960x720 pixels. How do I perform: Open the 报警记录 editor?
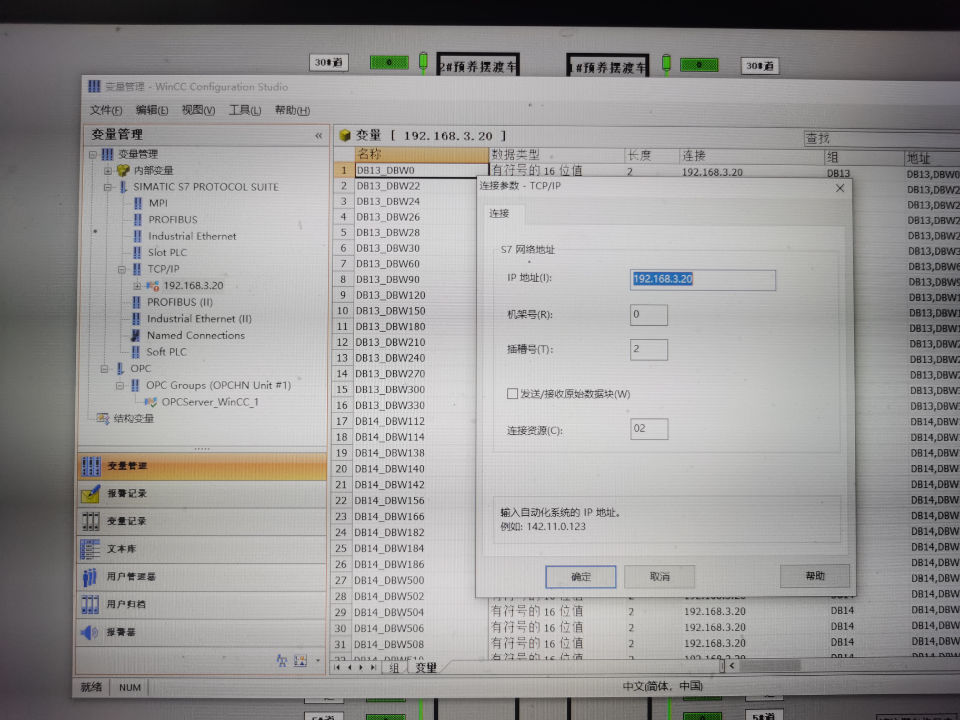point(203,494)
